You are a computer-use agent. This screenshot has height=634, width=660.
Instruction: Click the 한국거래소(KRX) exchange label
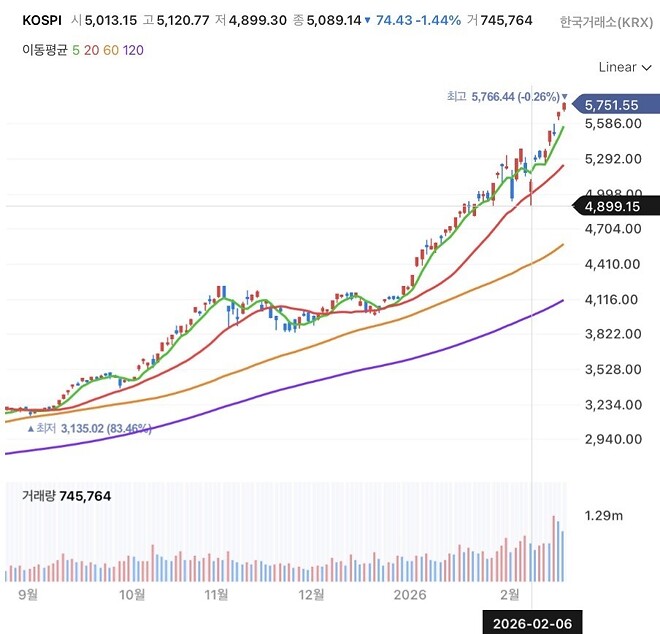607,21
